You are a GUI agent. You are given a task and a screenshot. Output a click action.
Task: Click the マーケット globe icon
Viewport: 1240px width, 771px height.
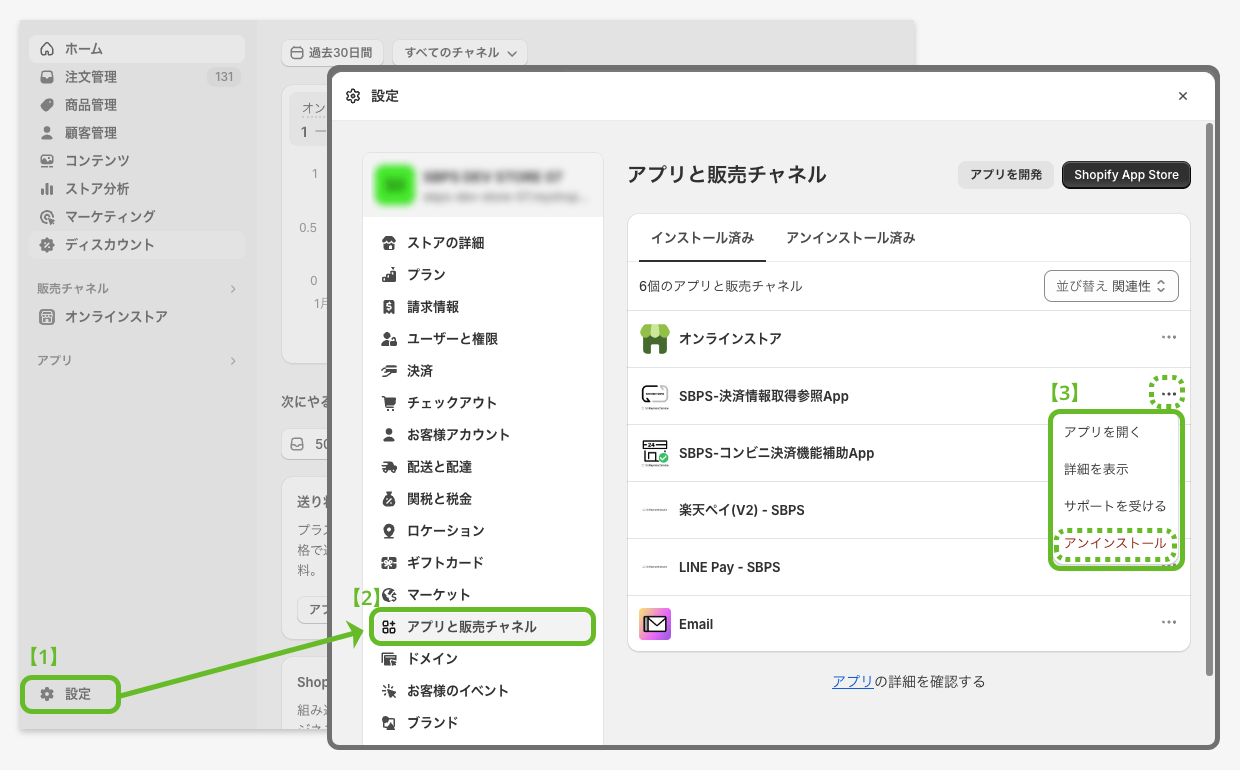point(389,595)
